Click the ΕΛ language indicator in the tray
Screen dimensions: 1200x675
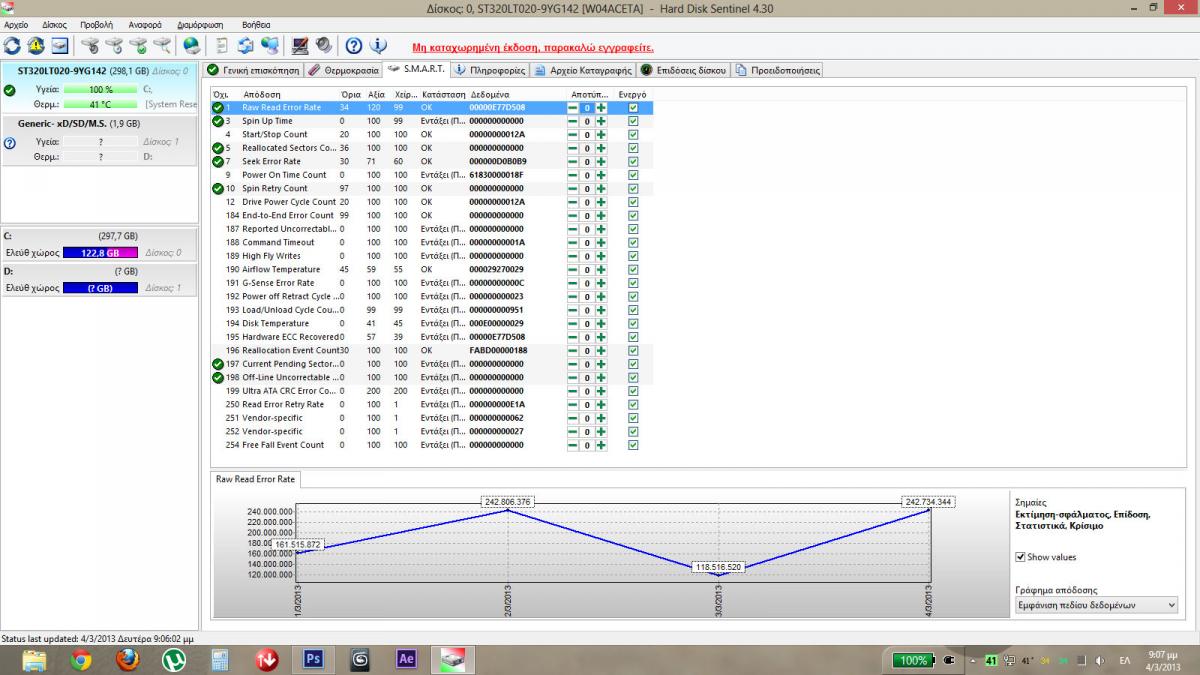point(1124,660)
